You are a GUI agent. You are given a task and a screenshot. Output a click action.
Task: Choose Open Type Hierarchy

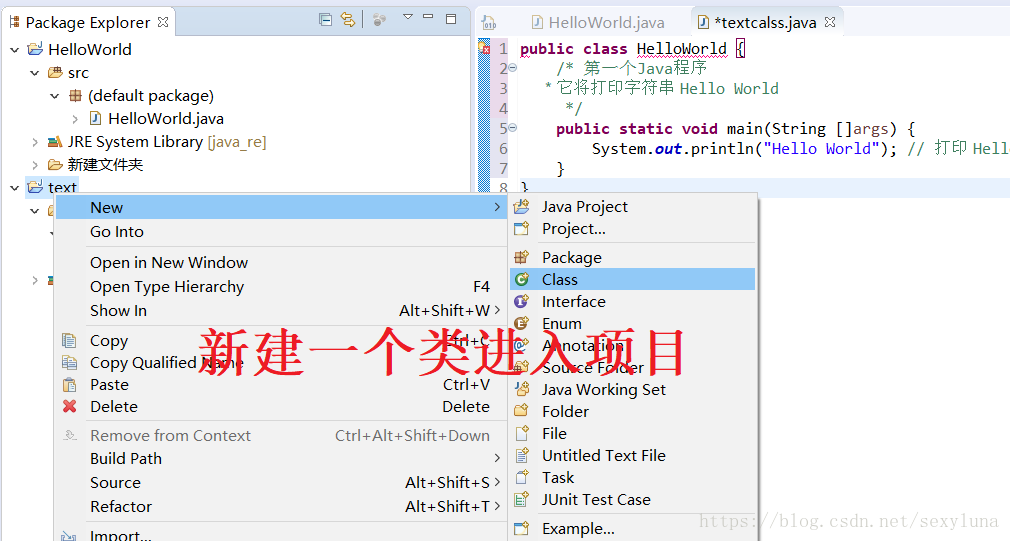[281, 287]
